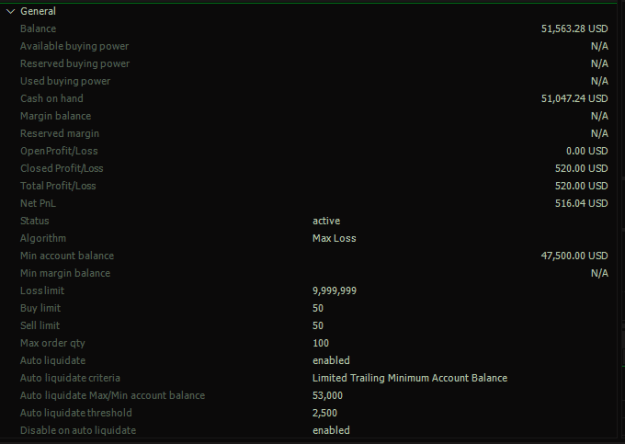Click the Total Profit/Loss label
This screenshot has width=625, height=444.
coord(58,186)
